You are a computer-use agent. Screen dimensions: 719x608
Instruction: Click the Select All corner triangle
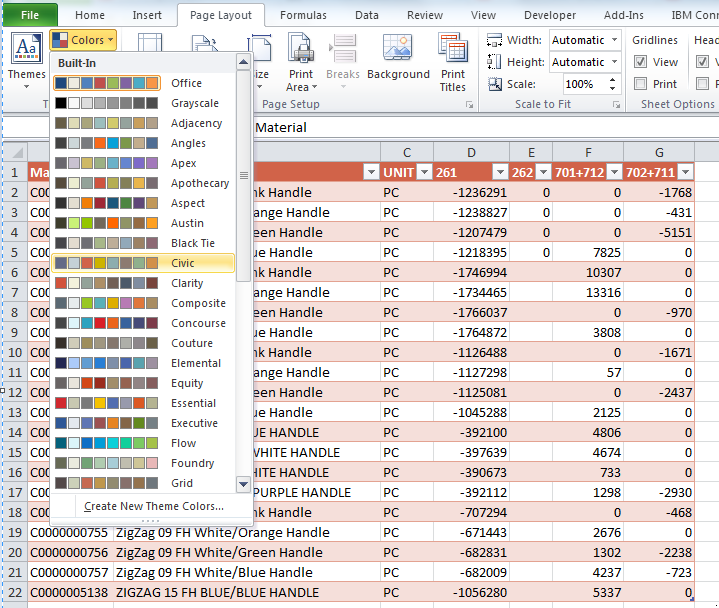coord(16,152)
